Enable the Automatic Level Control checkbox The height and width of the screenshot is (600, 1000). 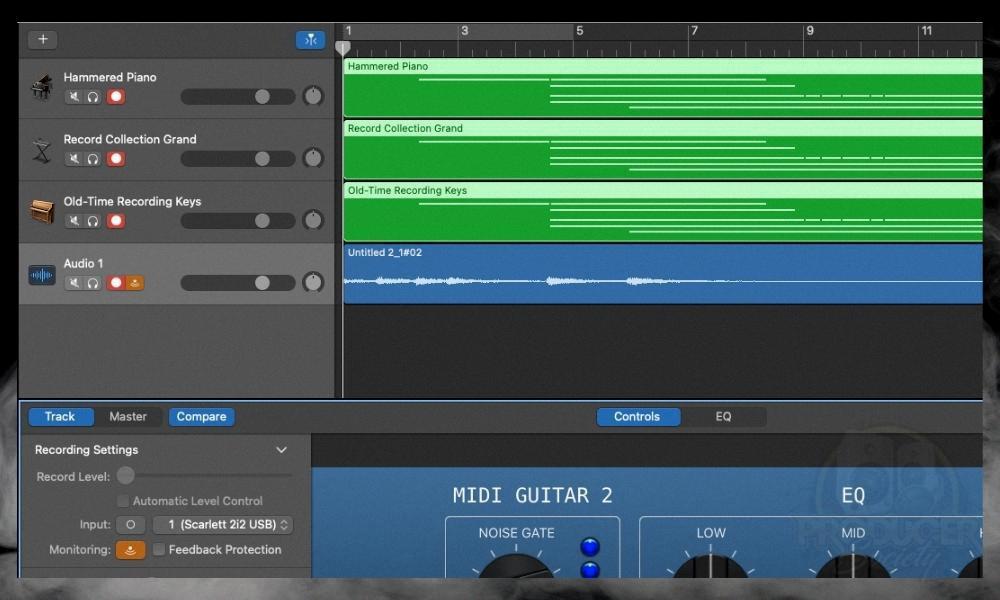(124, 500)
